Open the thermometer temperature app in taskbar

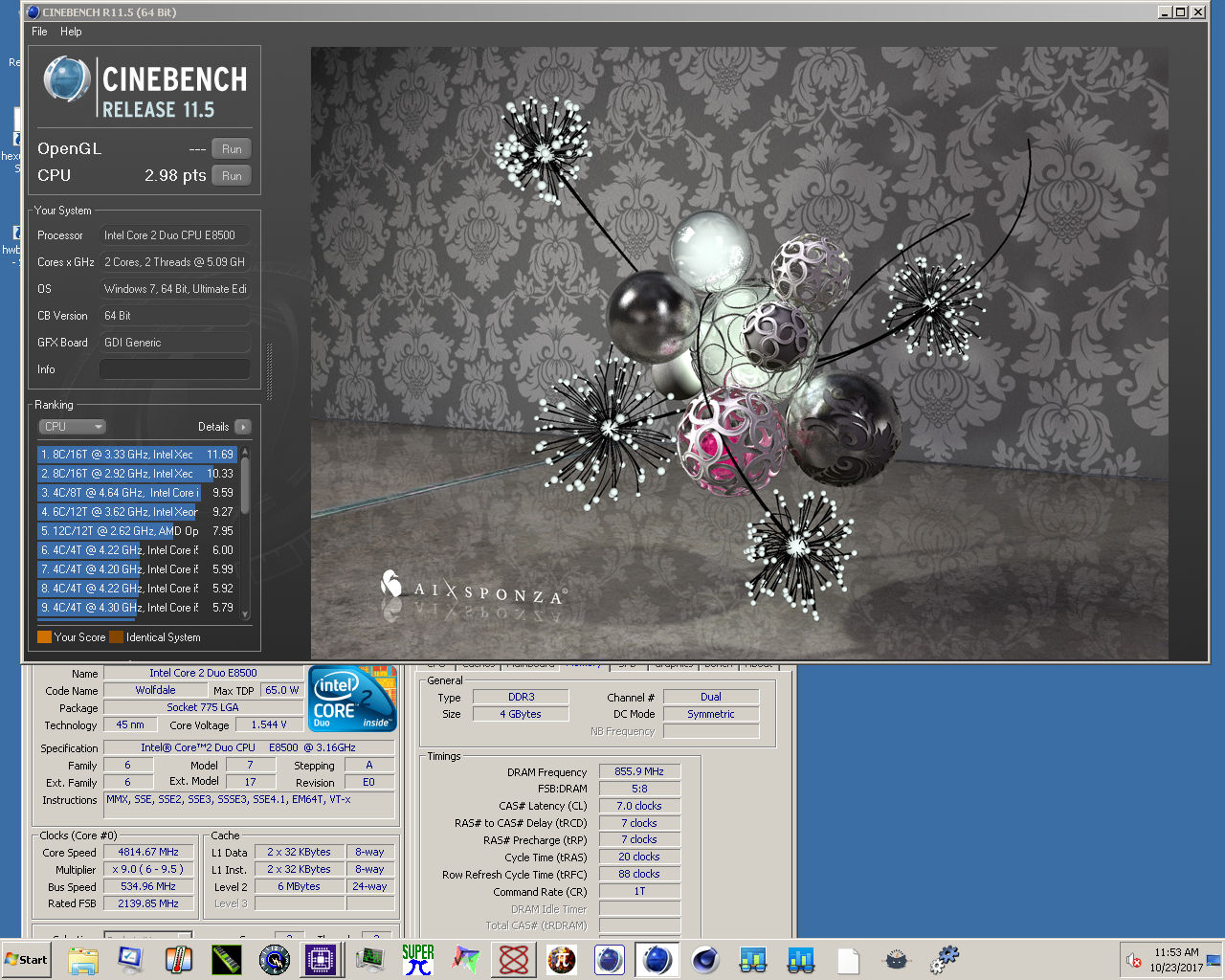click(178, 960)
